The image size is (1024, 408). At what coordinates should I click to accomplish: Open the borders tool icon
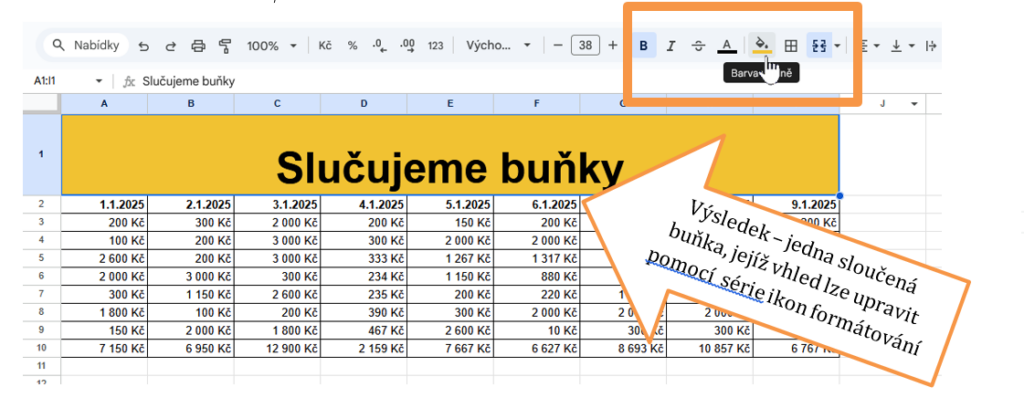pyautogui.click(x=790, y=46)
